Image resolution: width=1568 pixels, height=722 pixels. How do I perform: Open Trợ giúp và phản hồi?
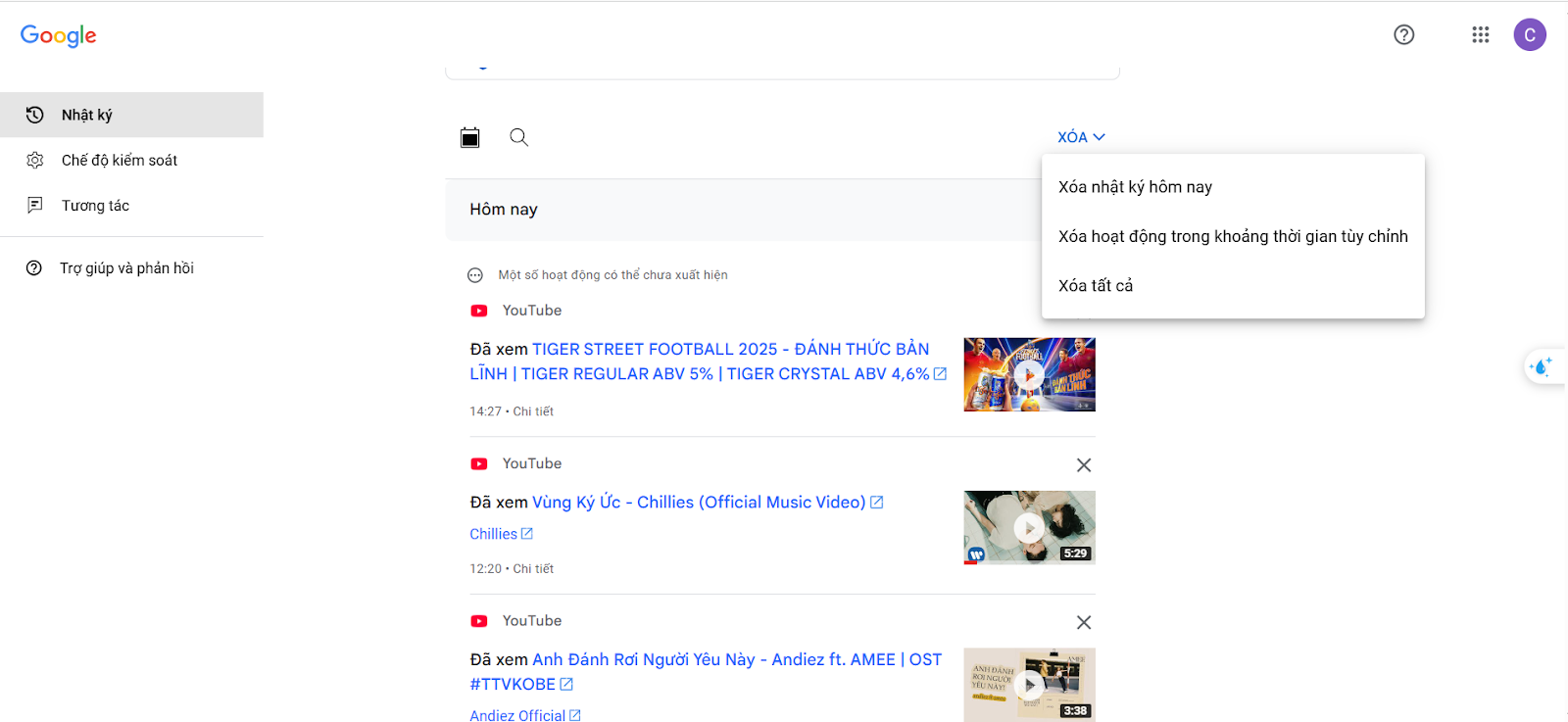click(x=126, y=268)
